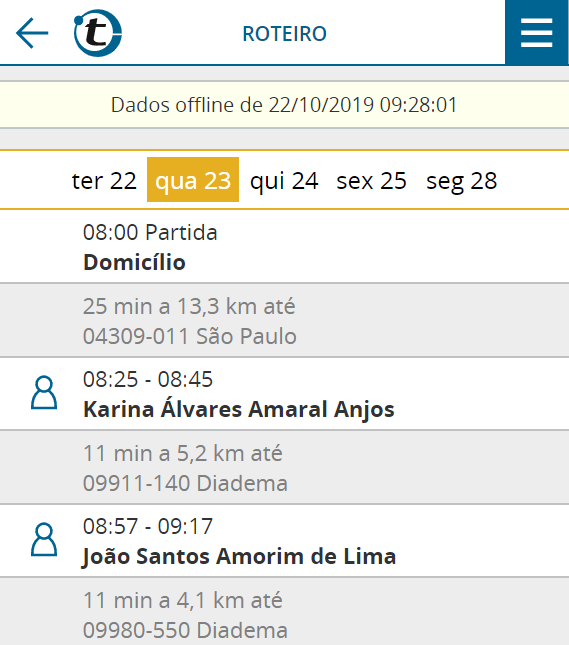Viewport: 569px width, 645px height.
Task: Switch to qui 24 day
Action: point(284,181)
